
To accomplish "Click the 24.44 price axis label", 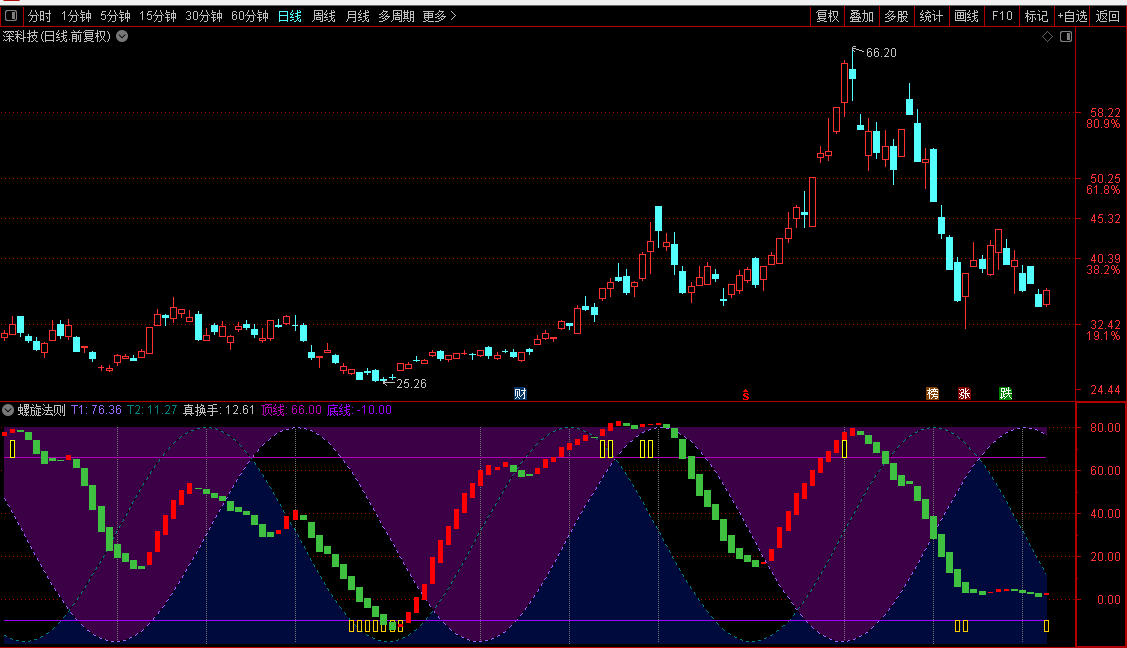I will tap(1105, 389).
